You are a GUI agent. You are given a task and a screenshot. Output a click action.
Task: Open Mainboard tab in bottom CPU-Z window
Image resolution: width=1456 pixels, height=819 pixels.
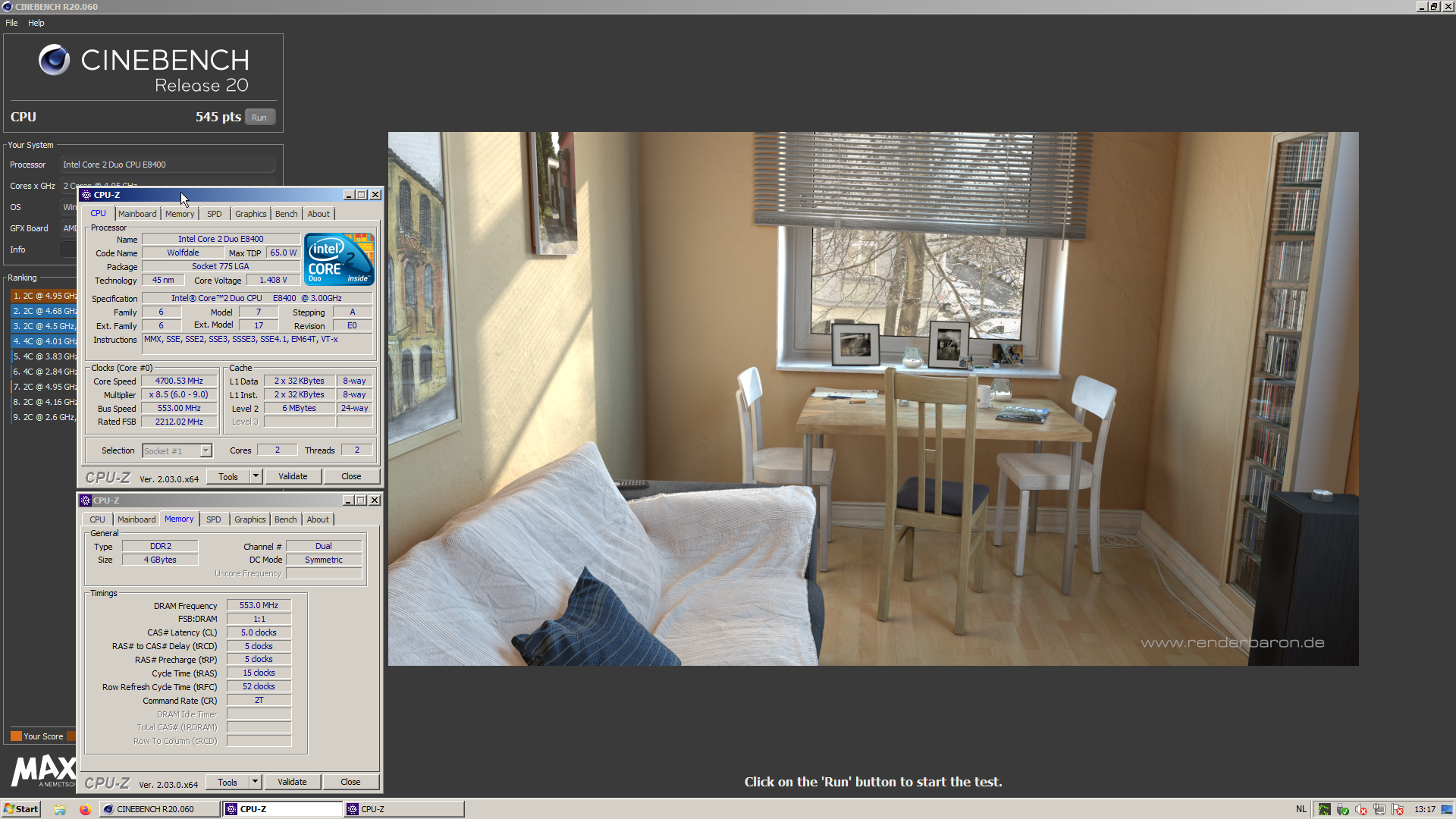(136, 519)
